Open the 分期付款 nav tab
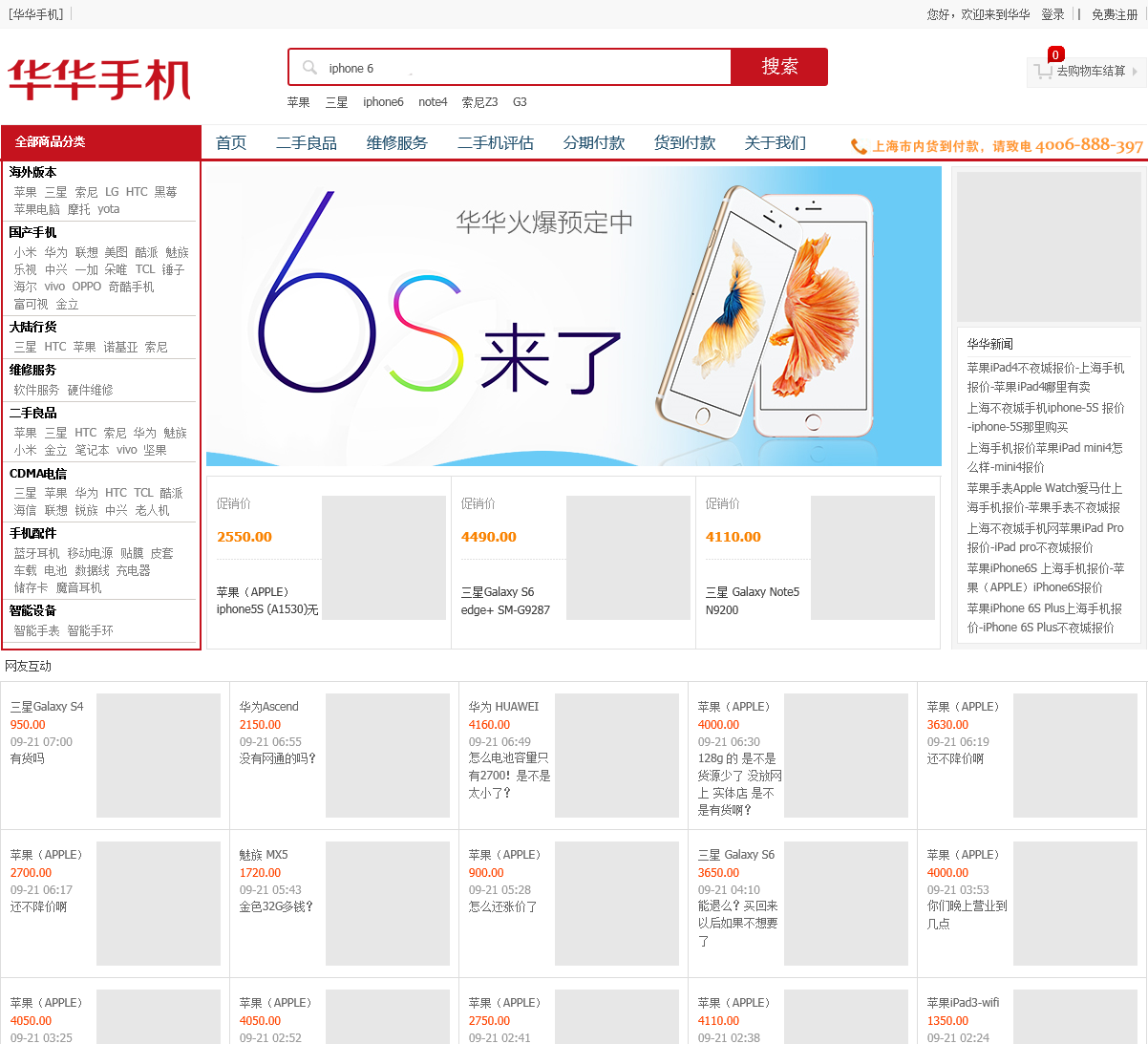This screenshot has height=1044, width=1148. [594, 143]
